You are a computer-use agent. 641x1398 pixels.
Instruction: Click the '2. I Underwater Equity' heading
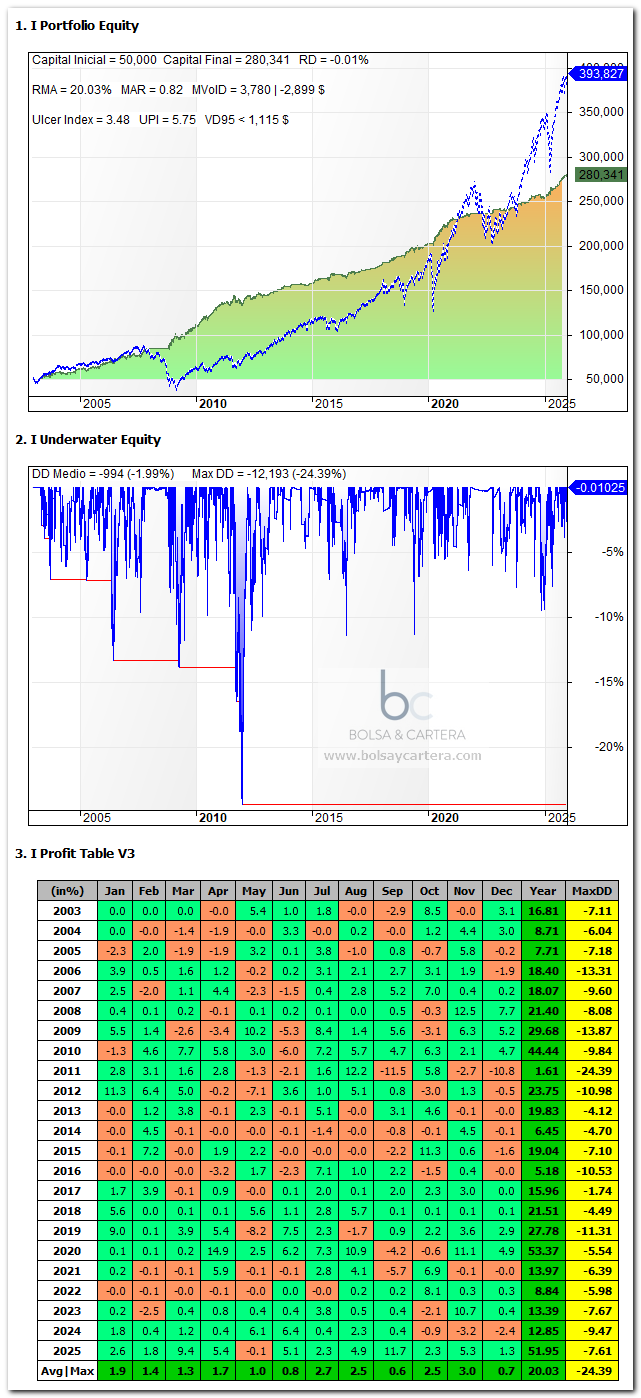(88, 439)
